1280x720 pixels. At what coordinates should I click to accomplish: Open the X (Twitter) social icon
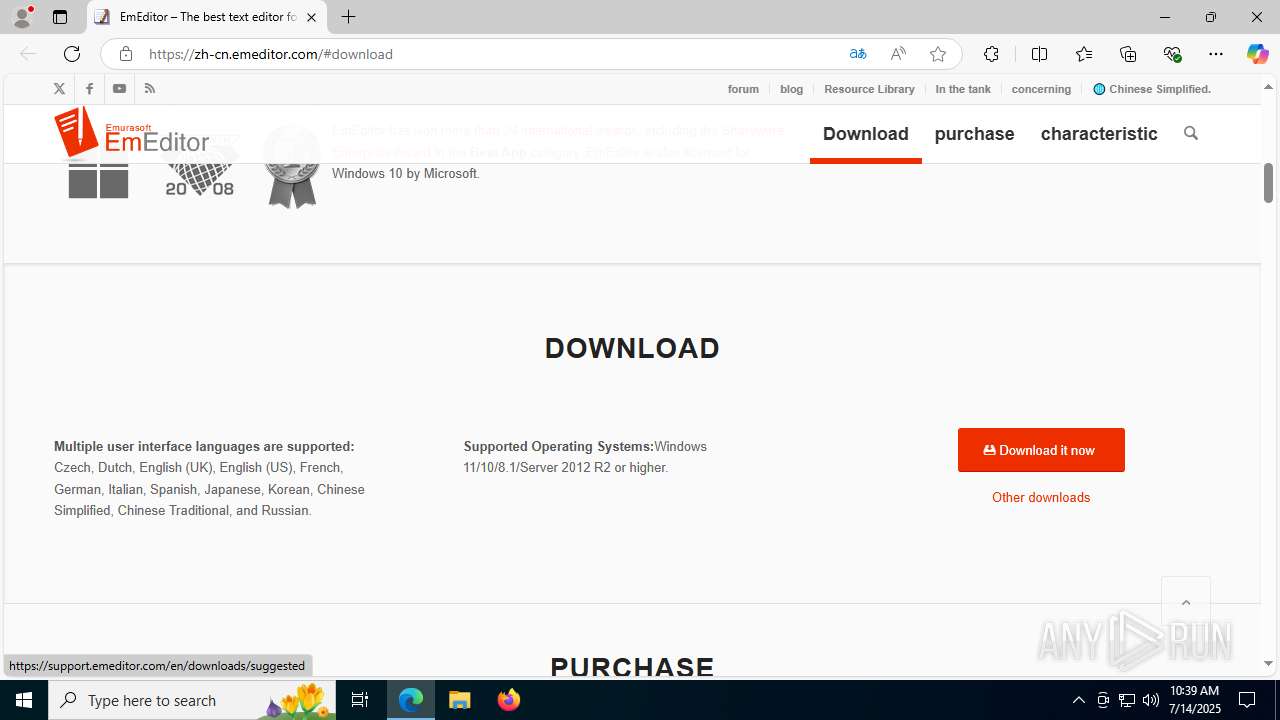point(59,89)
